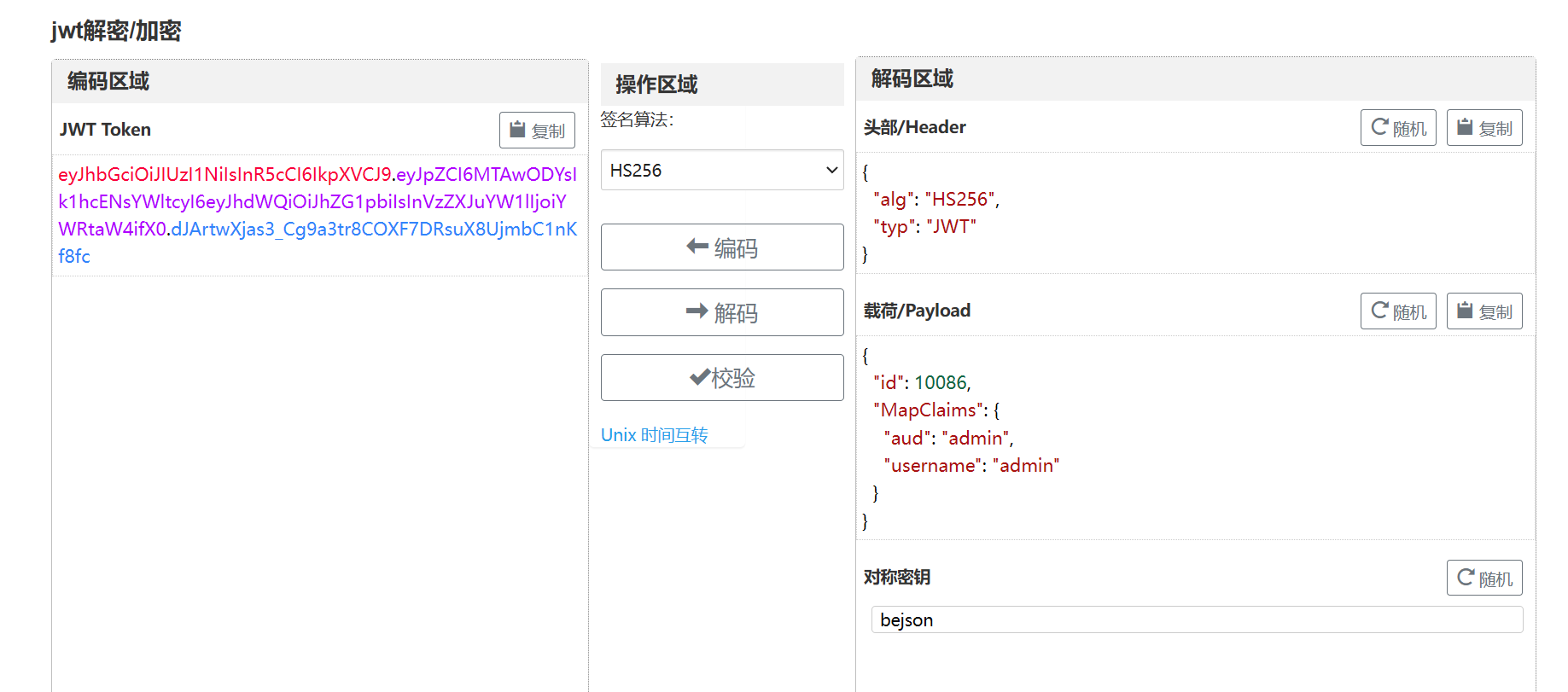Click the Payload JSON editor area
The height and width of the screenshot is (692, 1568).
(x=1195, y=438)
